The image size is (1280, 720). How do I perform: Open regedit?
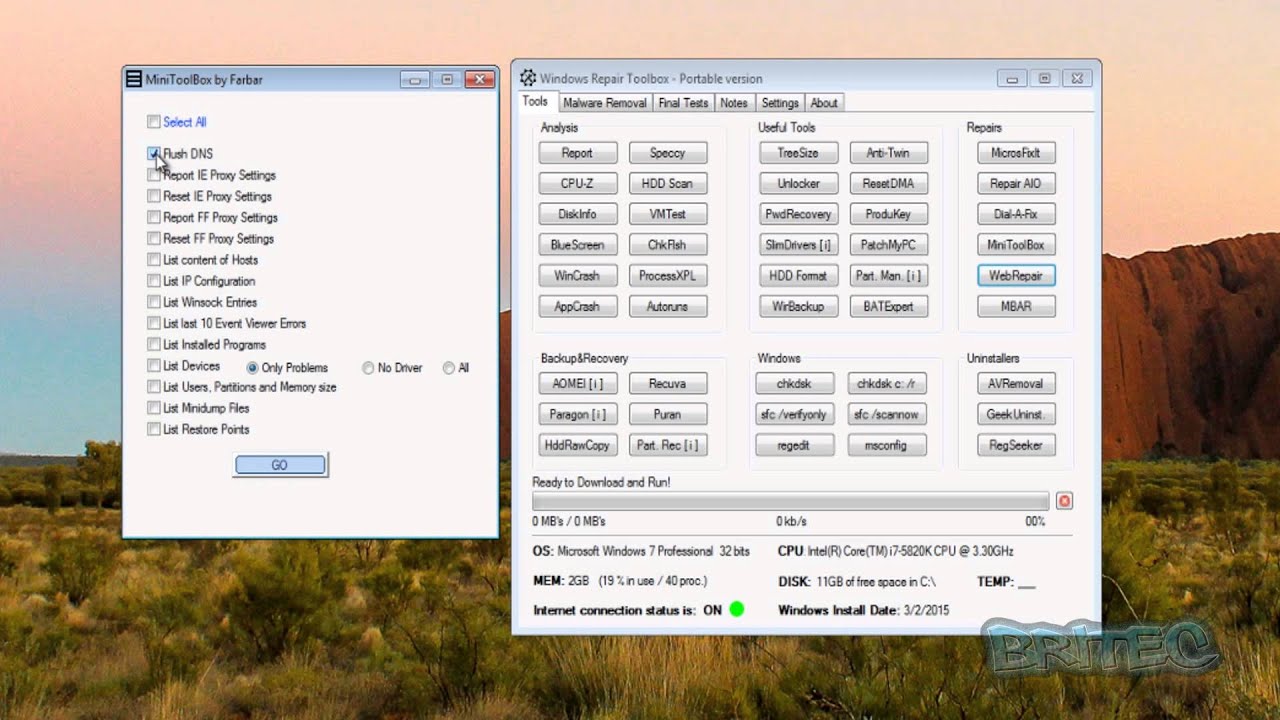coord(796,445)
